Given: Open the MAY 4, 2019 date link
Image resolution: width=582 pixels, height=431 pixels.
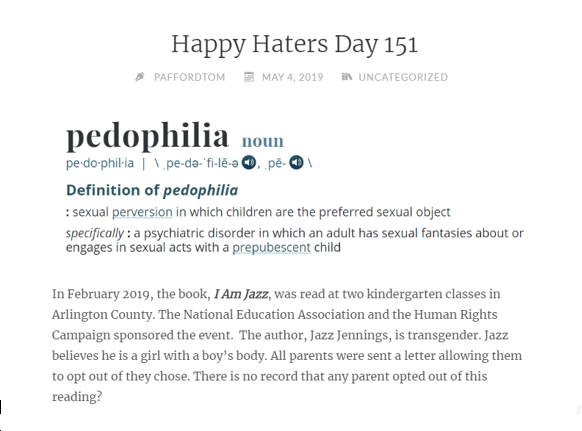Looking at the screenshot, I should tap(292, 77).
